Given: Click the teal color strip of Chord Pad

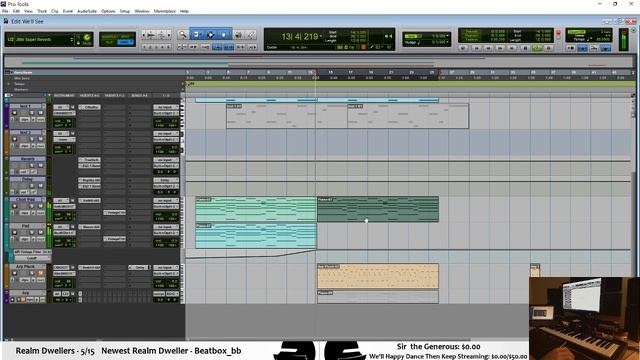Looking at the screenshot, I should (6, 209).
